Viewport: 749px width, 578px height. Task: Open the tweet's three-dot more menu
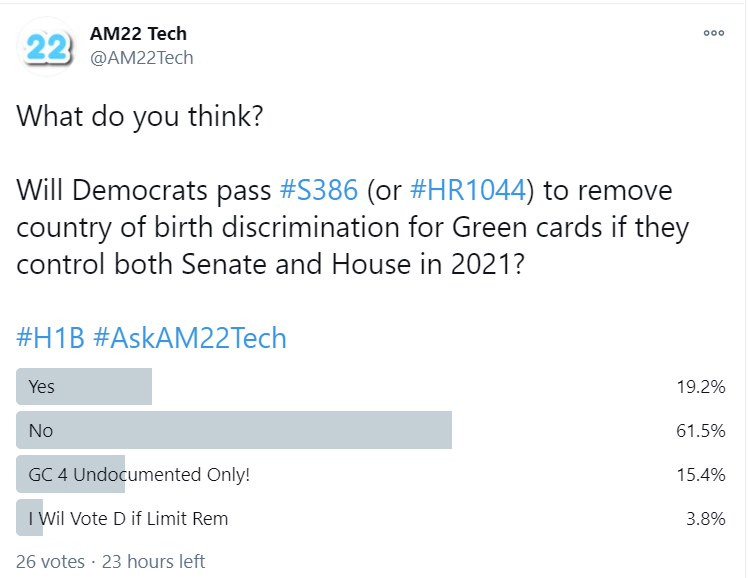coord(714,33)
